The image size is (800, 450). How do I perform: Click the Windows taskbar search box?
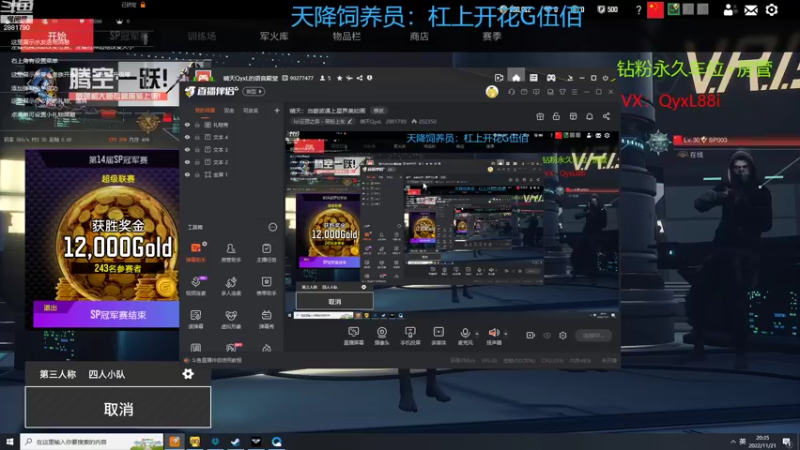pos(92,441)
